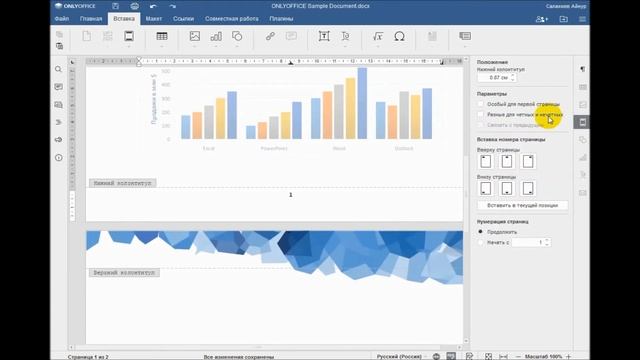Zoom in with the plus button
The width and height of the screenshot is (640, 360).
[569, 356]
